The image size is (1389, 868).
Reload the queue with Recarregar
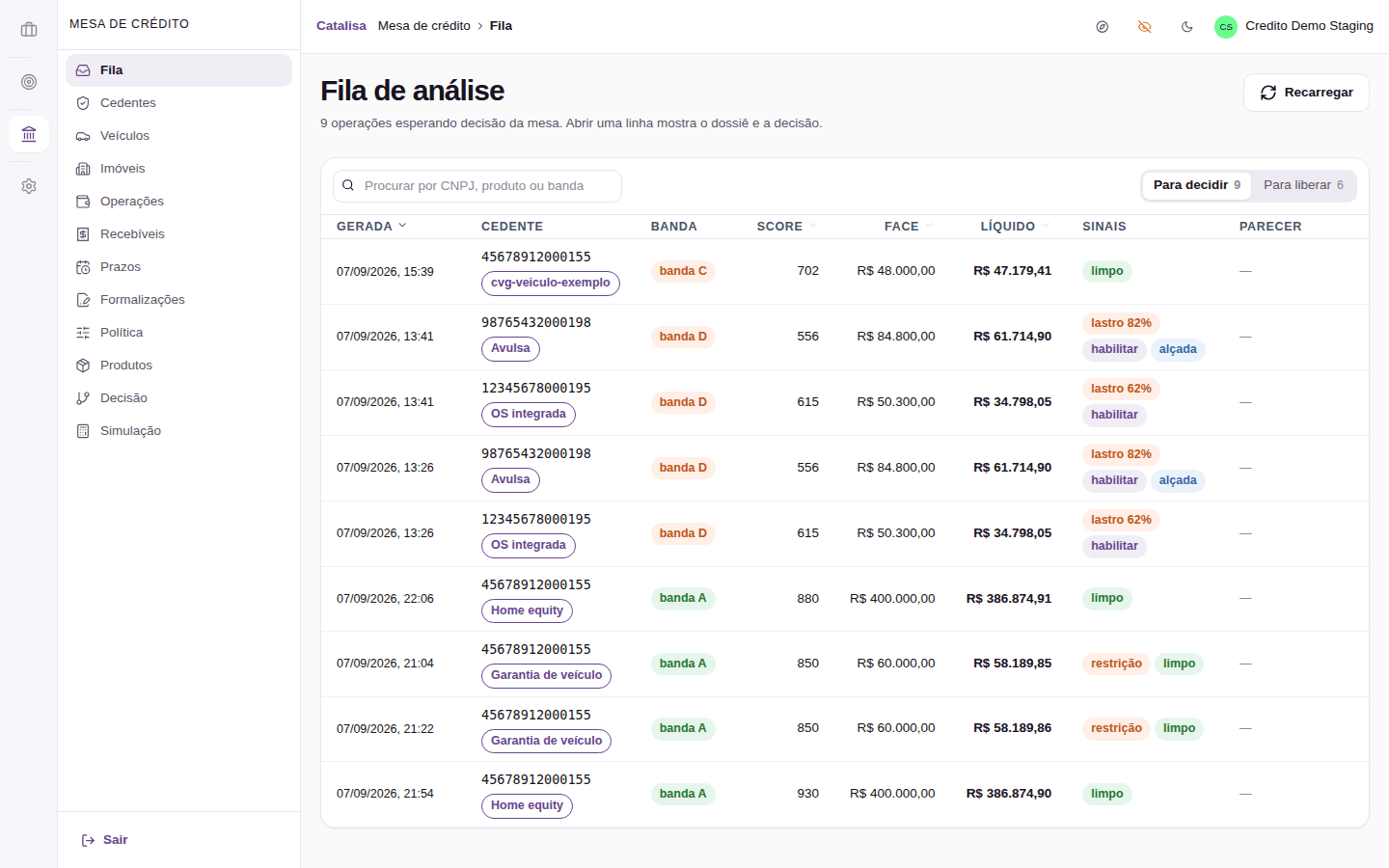click(1306, 93)
